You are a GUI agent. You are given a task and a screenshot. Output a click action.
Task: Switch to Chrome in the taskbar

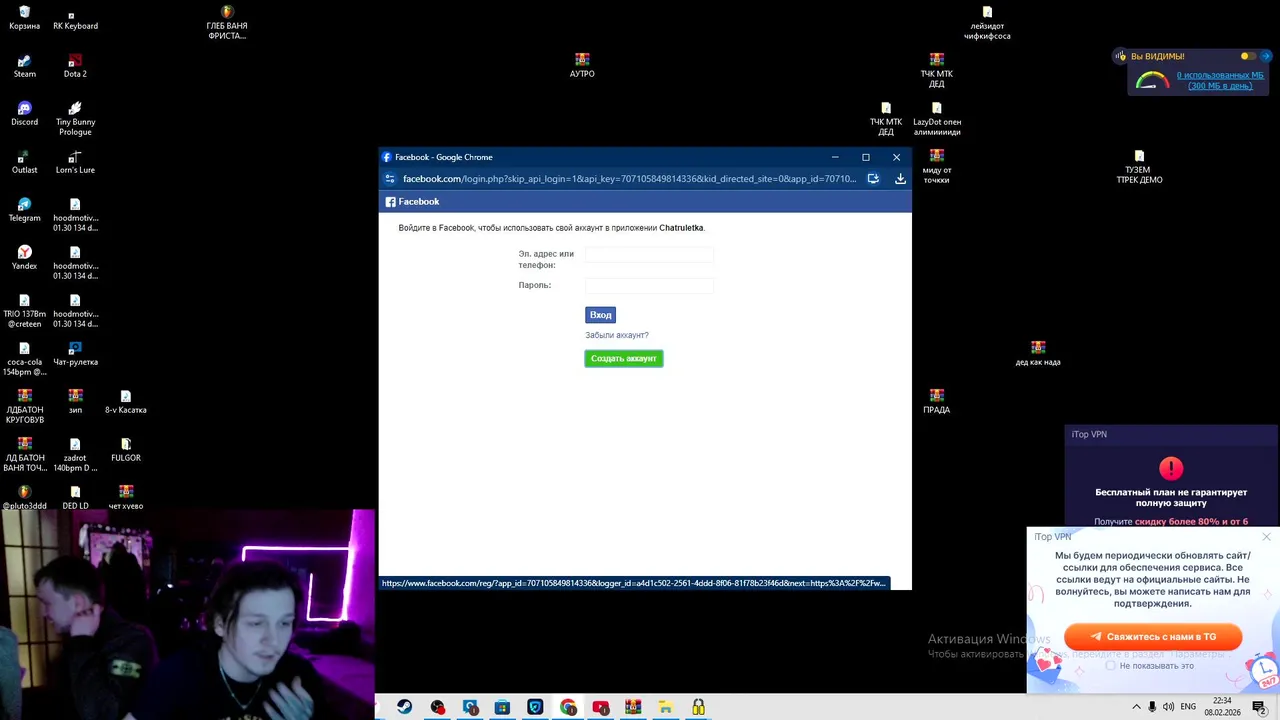tap(568, 707)
